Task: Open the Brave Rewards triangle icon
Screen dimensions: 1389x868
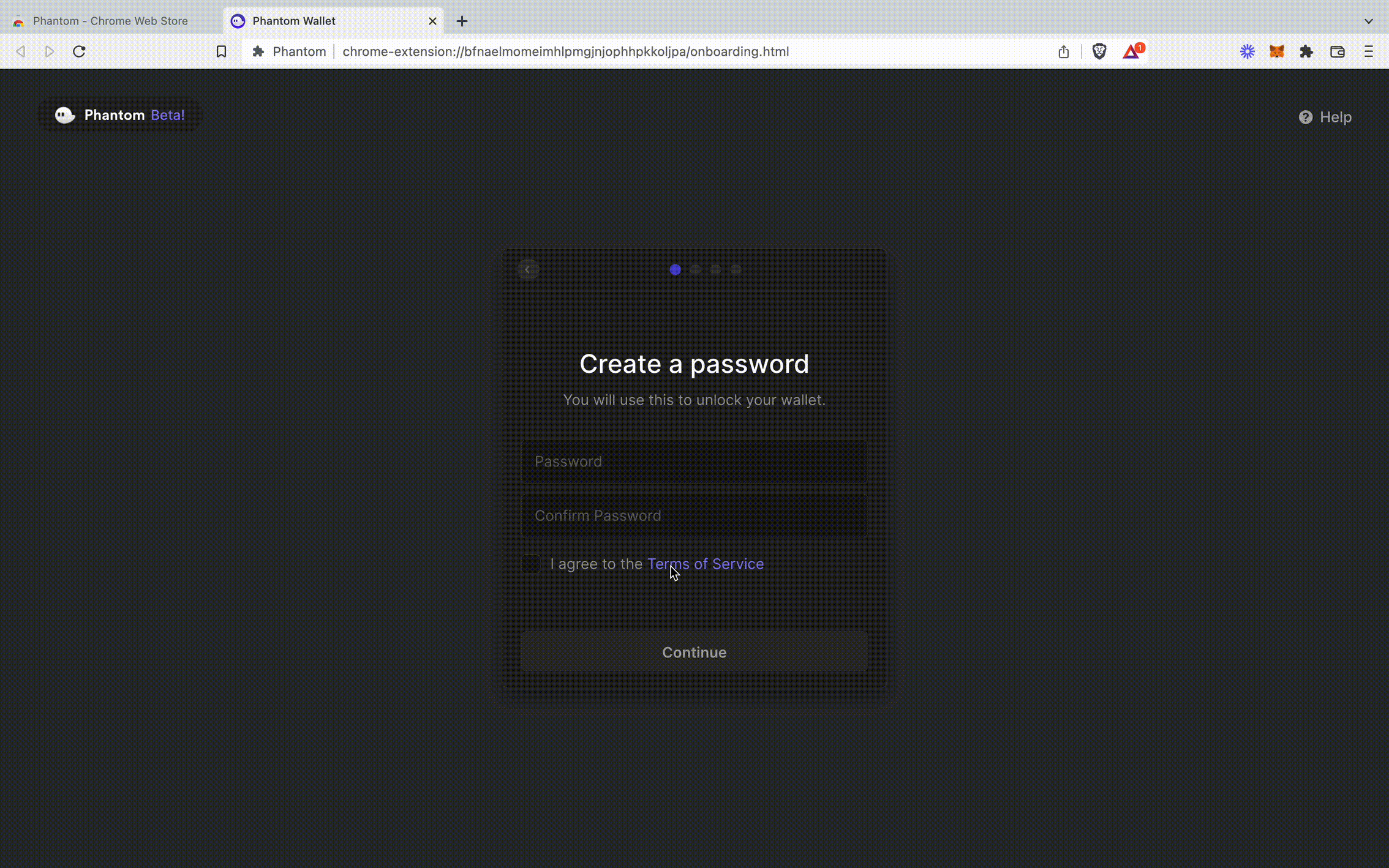Action: (x=1131, y=52)
